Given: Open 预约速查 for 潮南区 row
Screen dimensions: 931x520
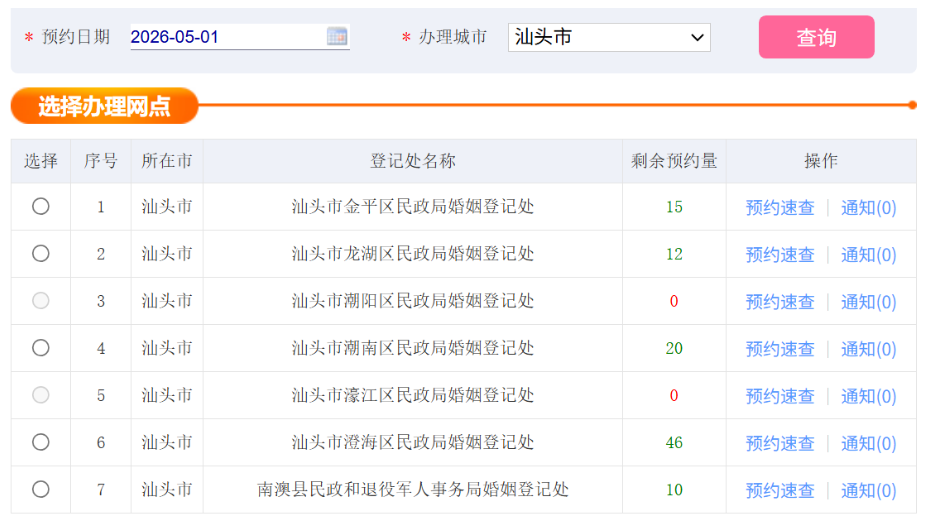Looking at the screenshot, I should coord(780,349).
